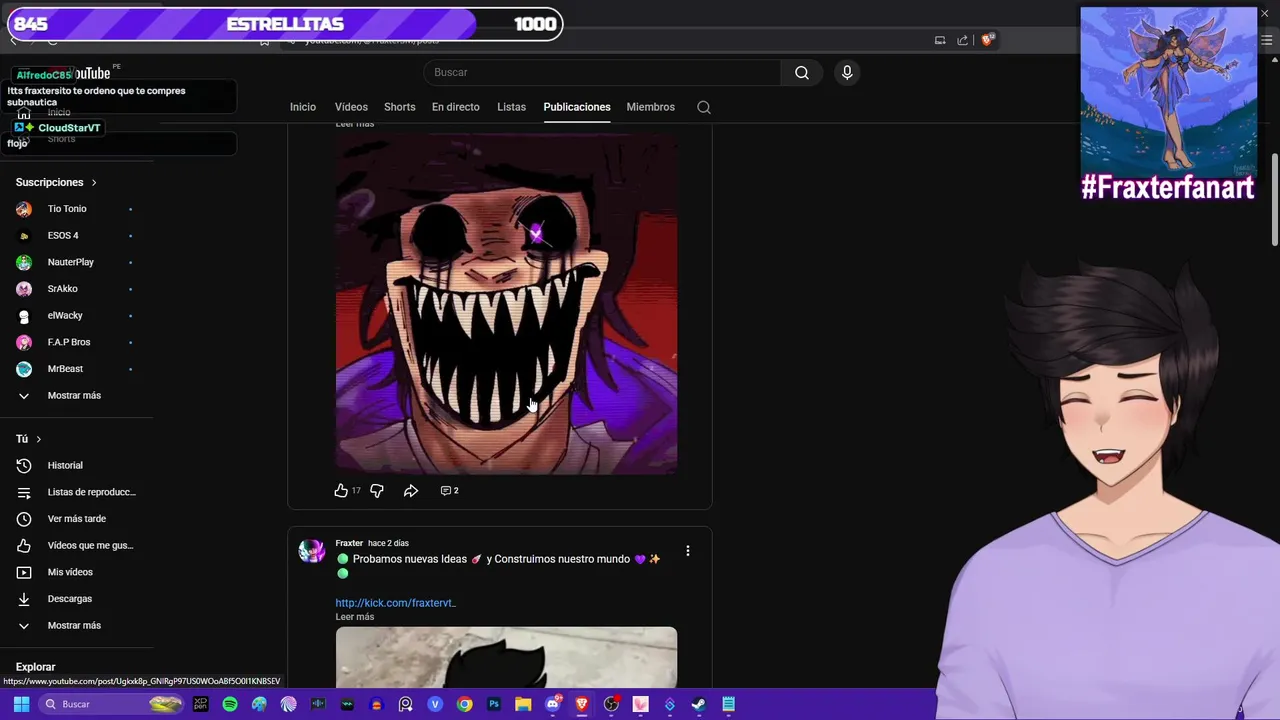Click the 'hace 2 días' post timestamp

click(x=388, y=543)
